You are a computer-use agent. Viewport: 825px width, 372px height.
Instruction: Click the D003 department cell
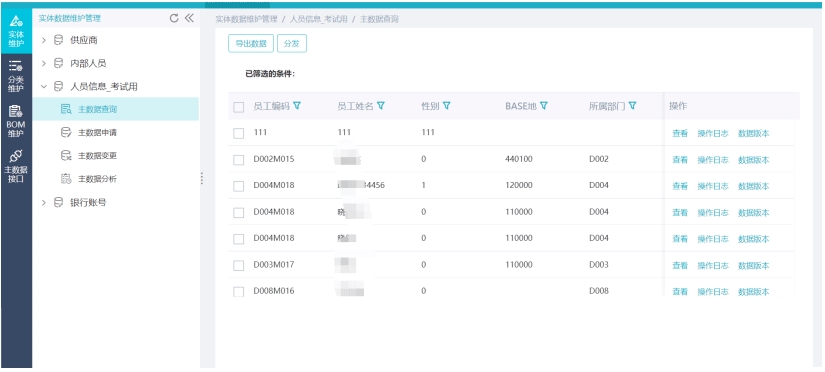(599, 265)
